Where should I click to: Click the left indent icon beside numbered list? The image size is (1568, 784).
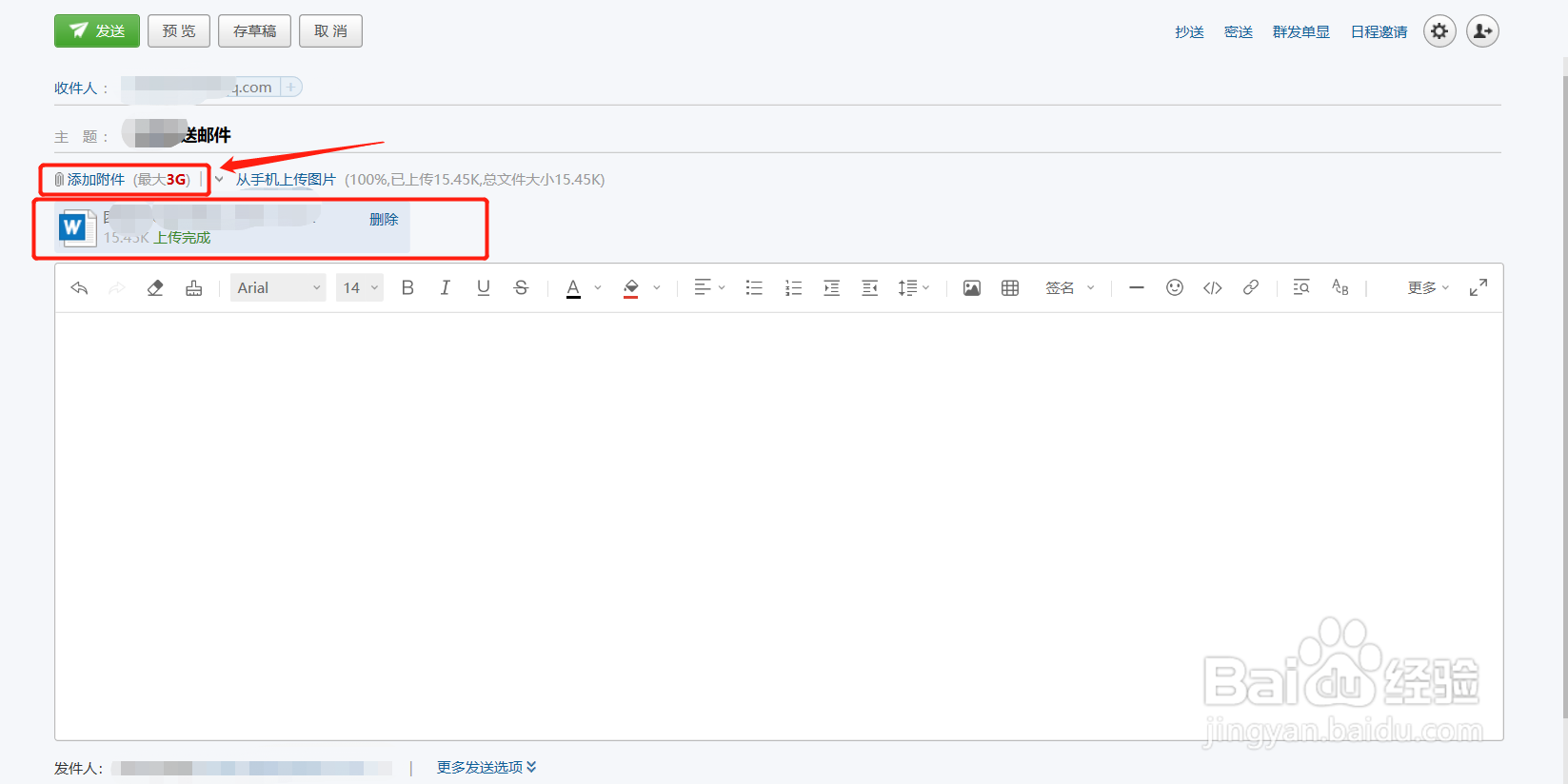(x=831, y=287)
